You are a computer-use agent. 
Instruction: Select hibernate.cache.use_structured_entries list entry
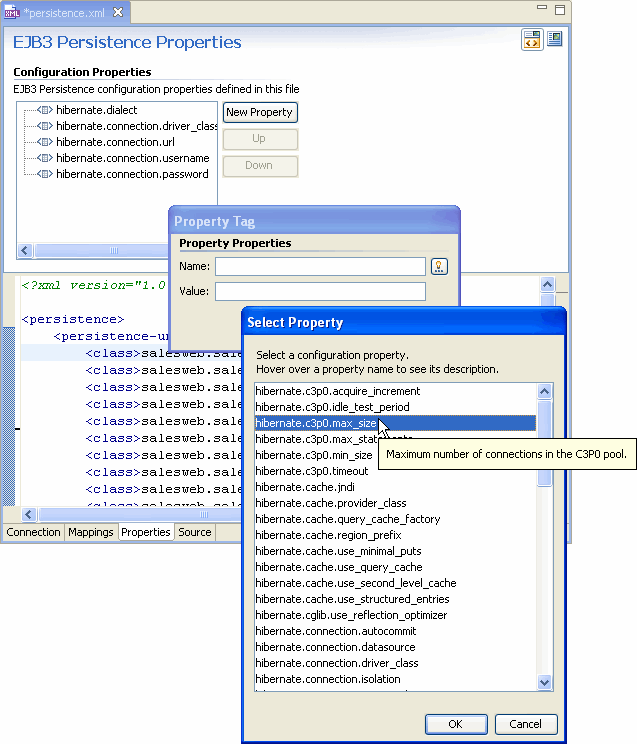tap(395, 599)
